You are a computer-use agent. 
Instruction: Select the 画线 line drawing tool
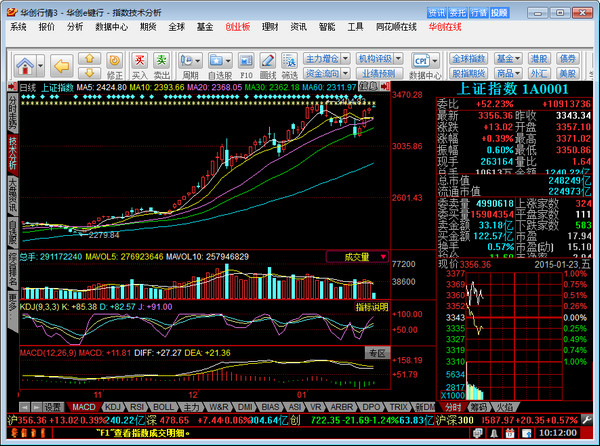tap(267, 65)
